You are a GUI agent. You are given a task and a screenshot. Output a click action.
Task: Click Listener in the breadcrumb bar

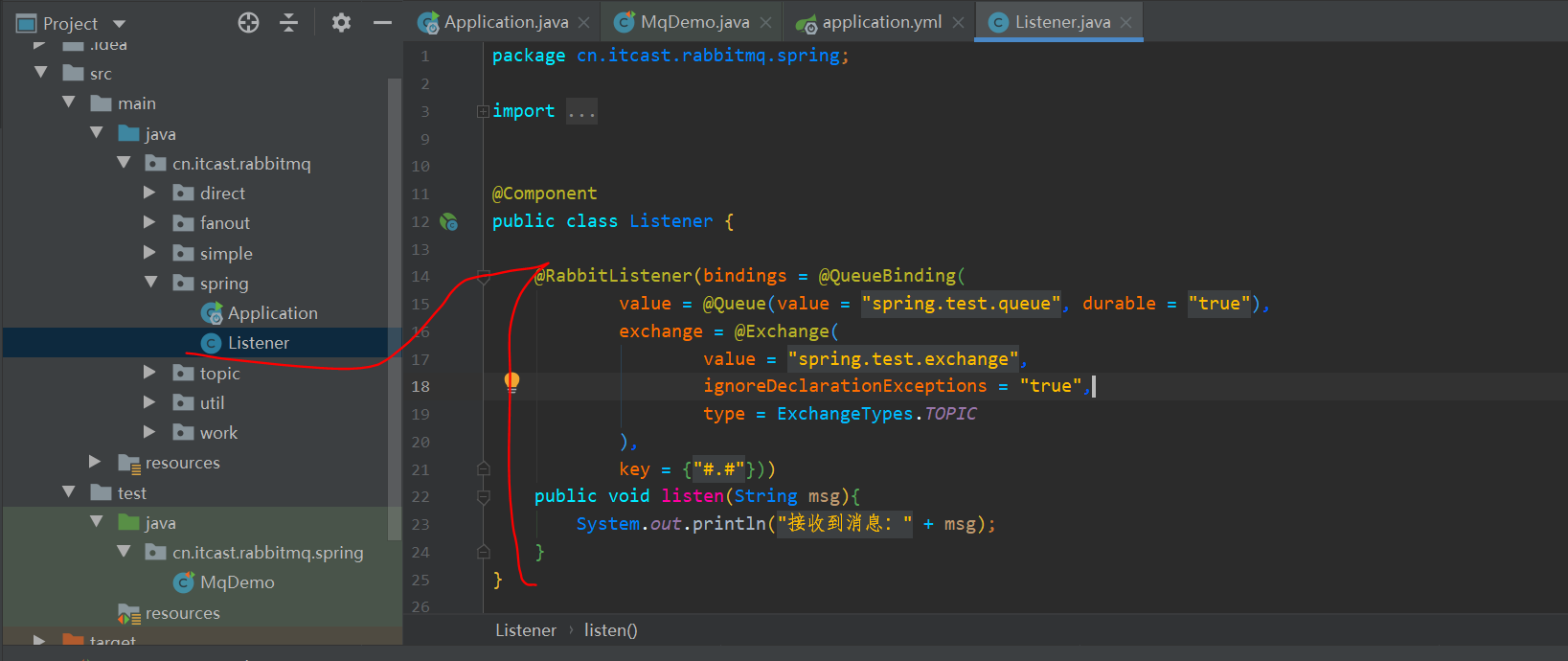525,630
